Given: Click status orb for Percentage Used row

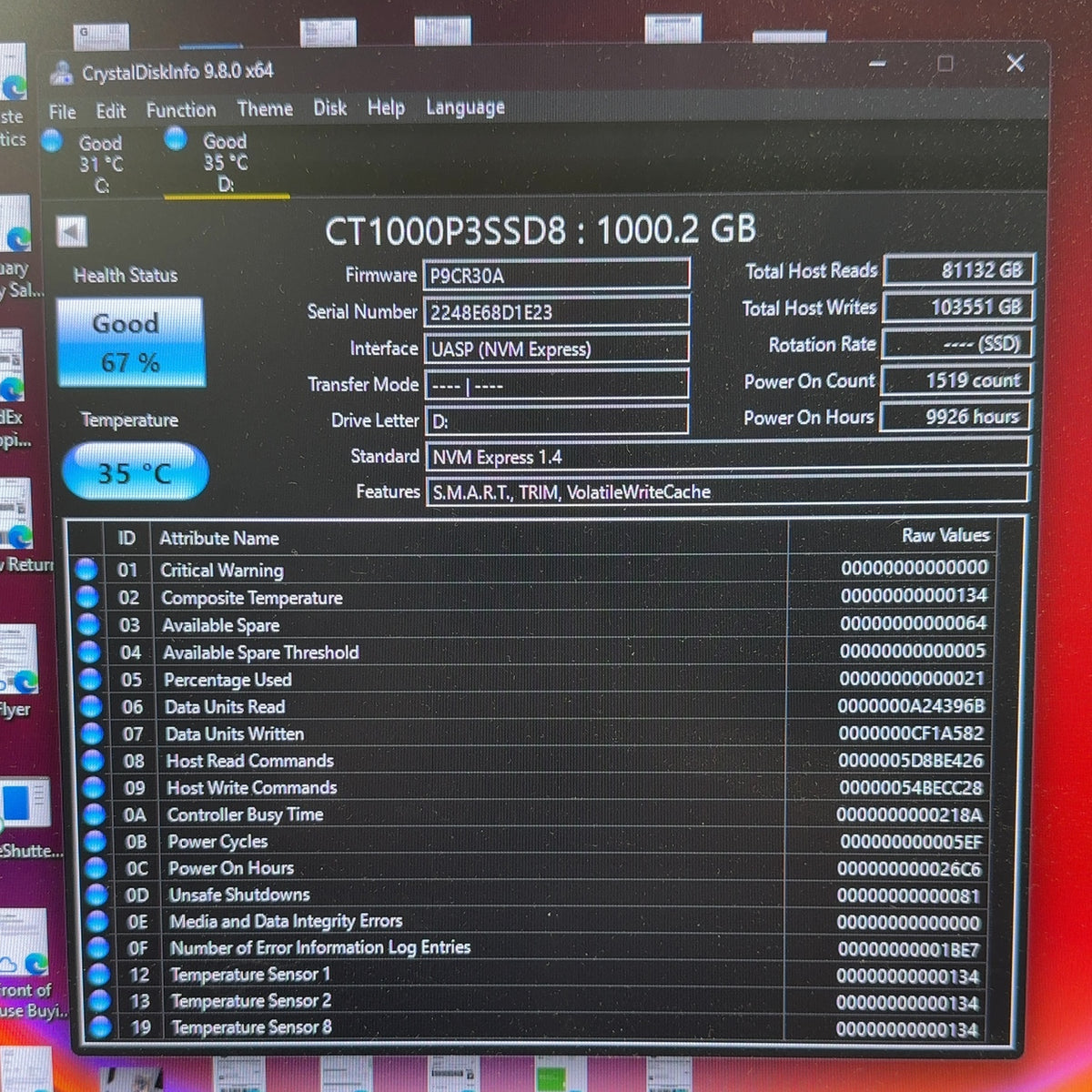Looking at the screenshot, I should tap(90, 679).
